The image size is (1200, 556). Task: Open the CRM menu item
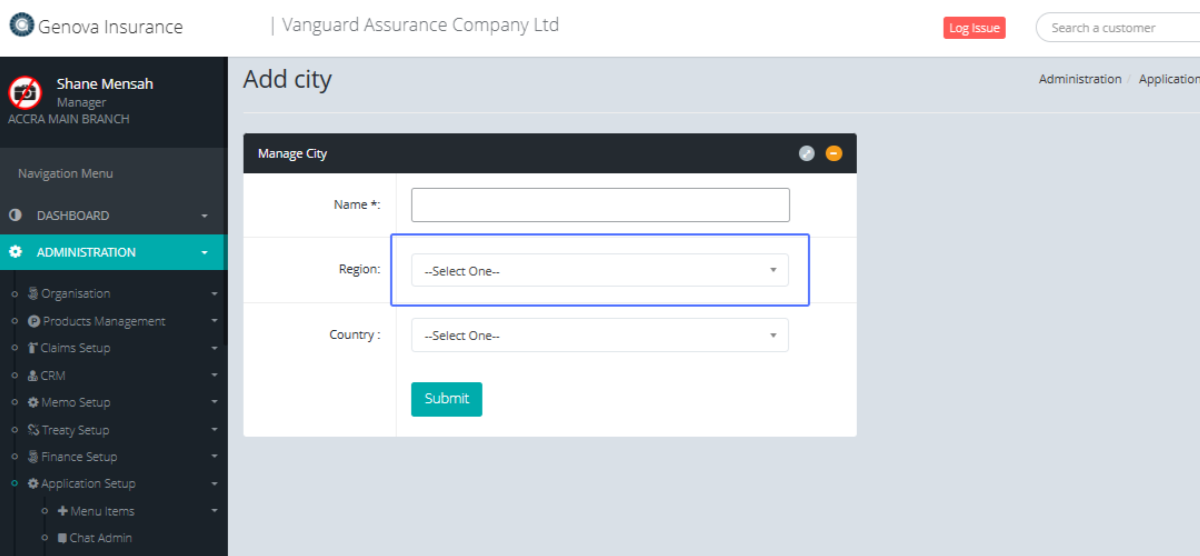pos(53,376)
